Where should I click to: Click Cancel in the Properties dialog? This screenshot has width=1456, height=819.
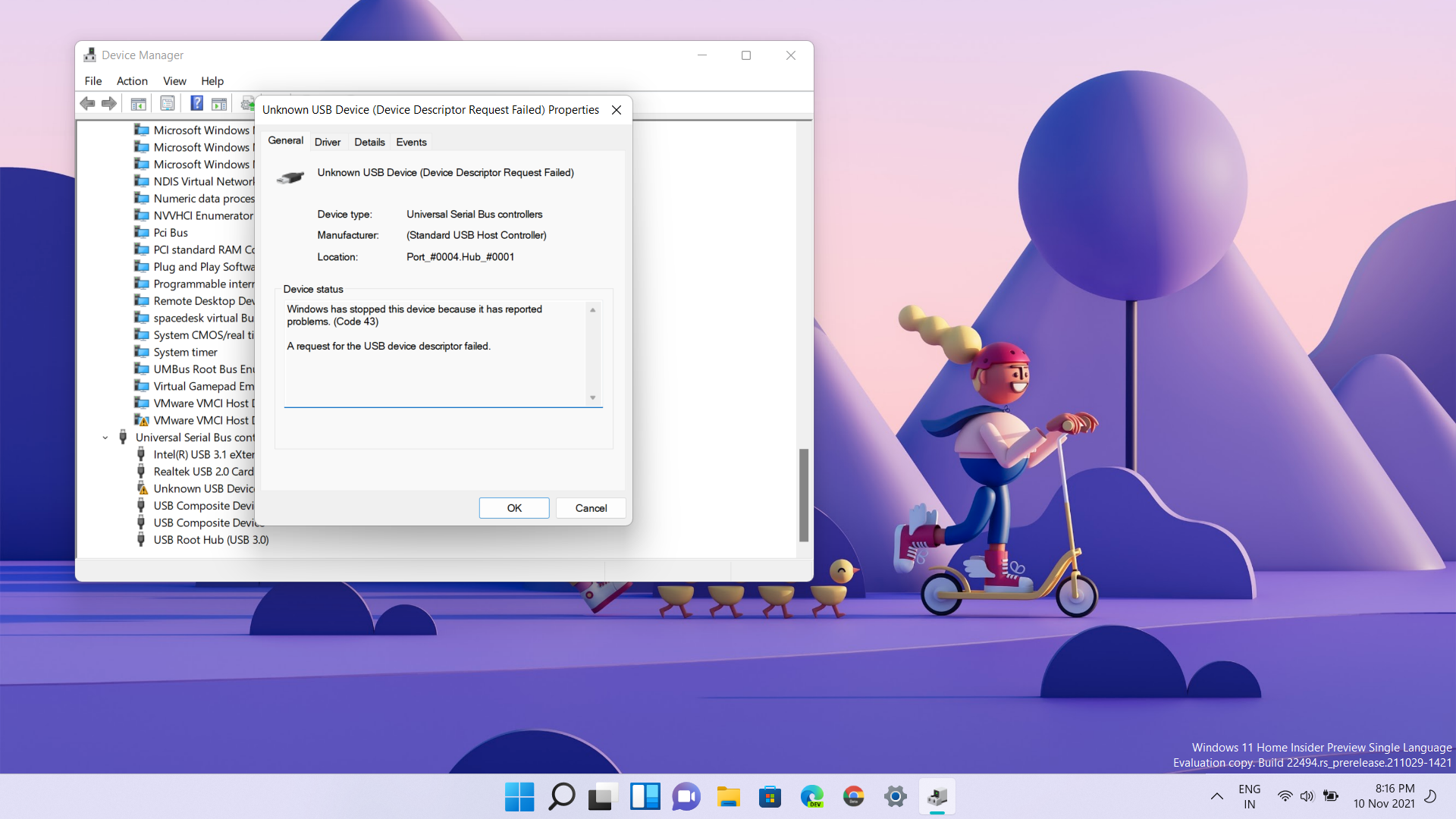click(591, 508)
